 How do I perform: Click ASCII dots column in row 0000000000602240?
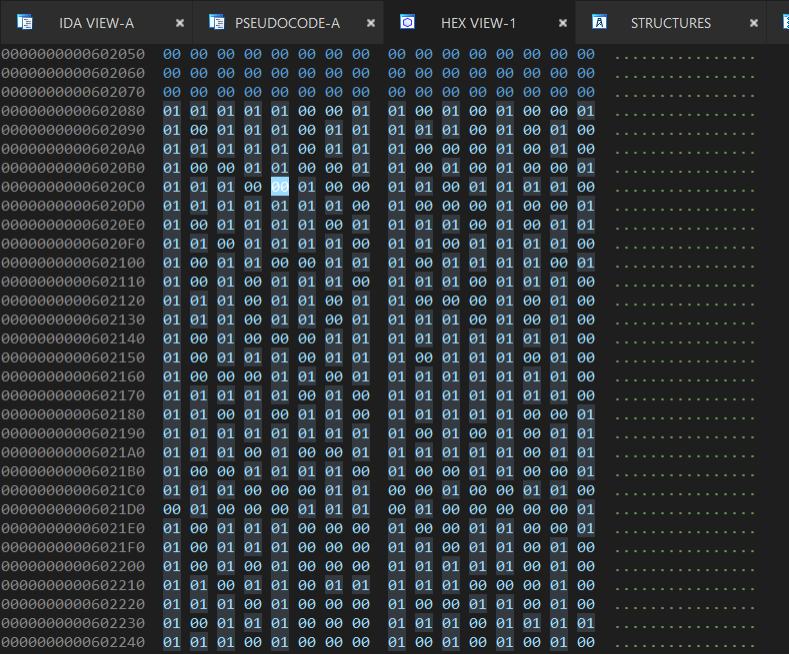(x=685, y=645)
